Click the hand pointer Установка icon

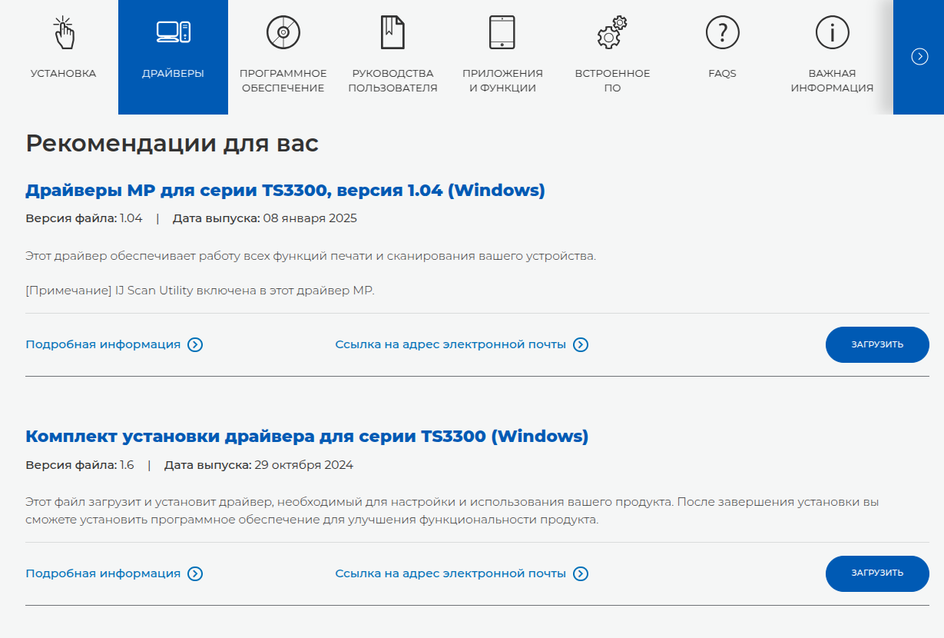coord(64,33)
